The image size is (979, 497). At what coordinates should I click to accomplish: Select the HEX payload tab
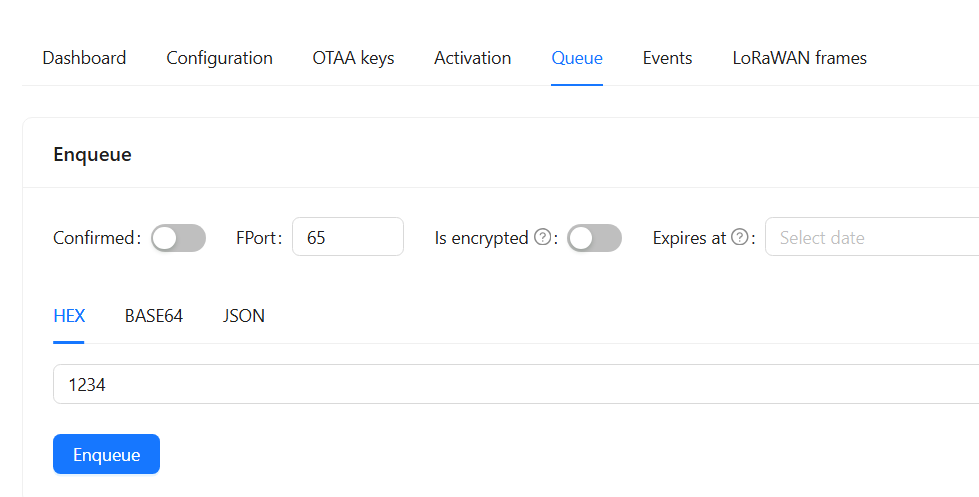pyautogui.click(x=69, y=316)
